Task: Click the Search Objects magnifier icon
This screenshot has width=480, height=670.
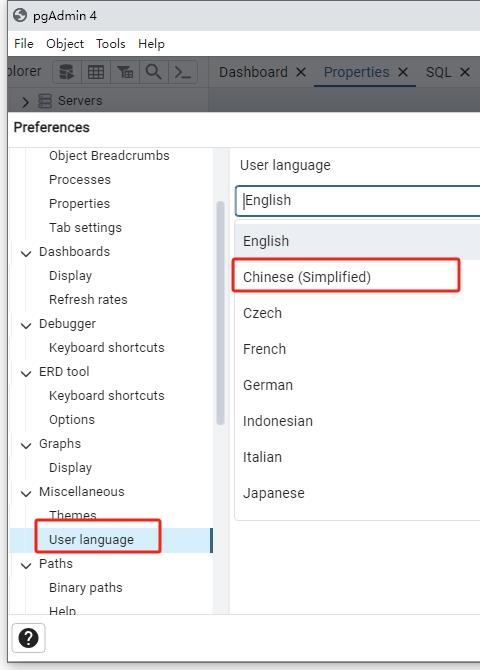Action: click(153, 72)
